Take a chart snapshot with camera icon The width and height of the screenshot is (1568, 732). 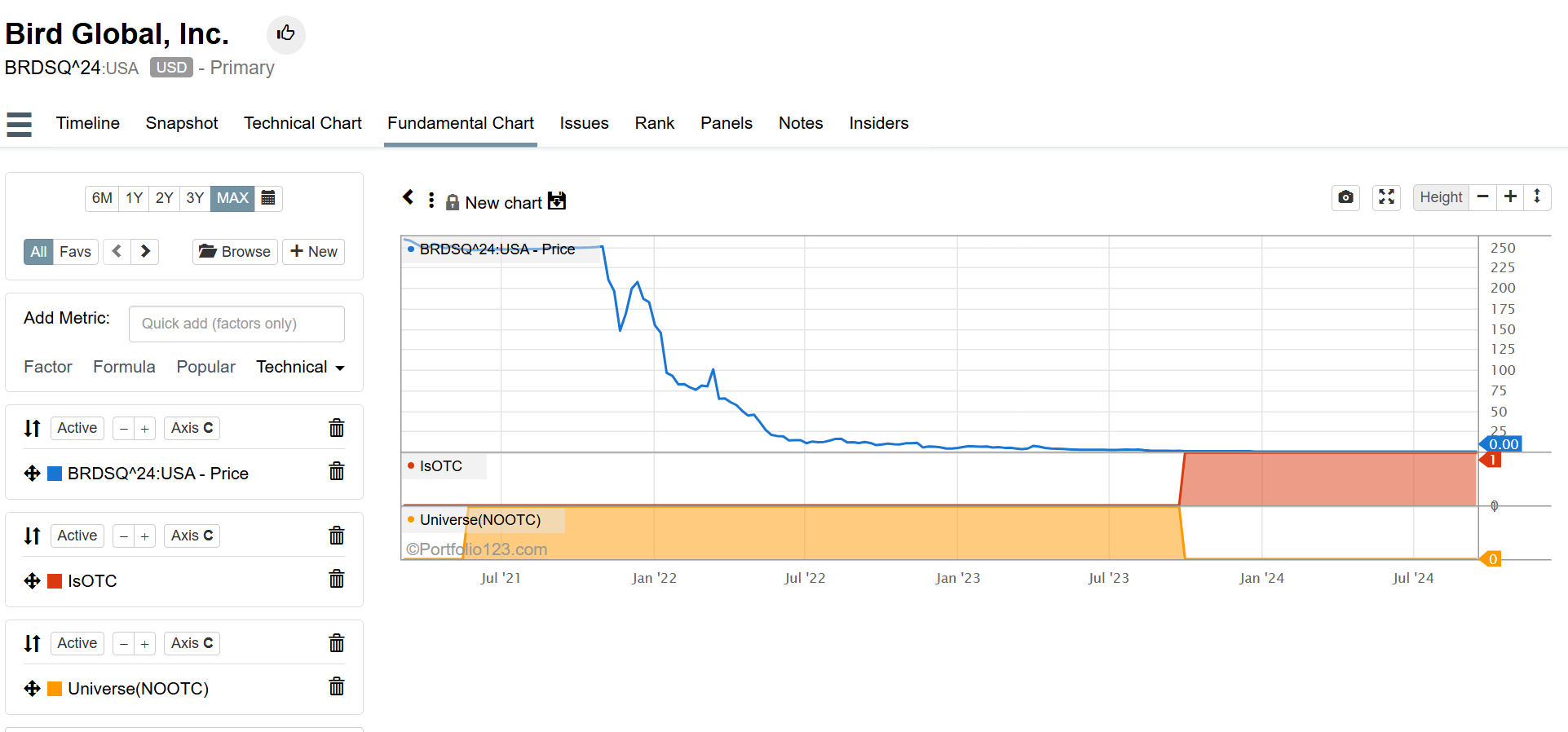tap(1345, 197)
